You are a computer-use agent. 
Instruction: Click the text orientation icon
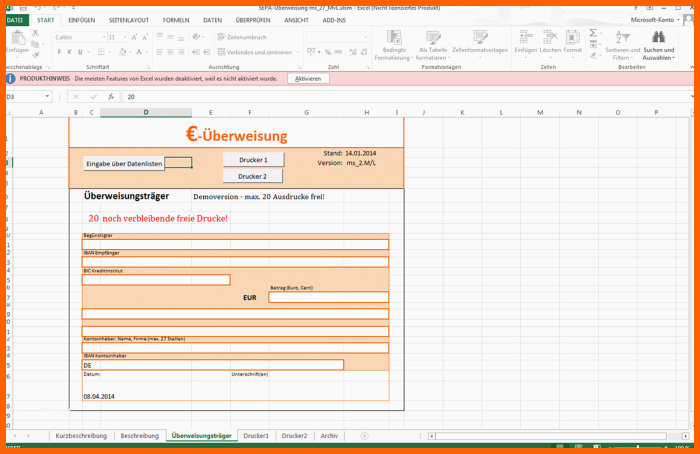tap(196, 37)
